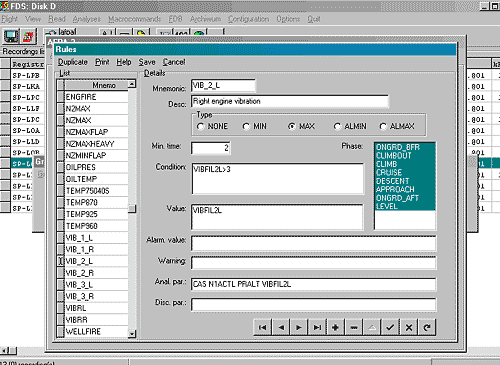The width and height of the screenshot is (500, 365).
Task: Select APPROACH in the Phase list
Action: 405,190
